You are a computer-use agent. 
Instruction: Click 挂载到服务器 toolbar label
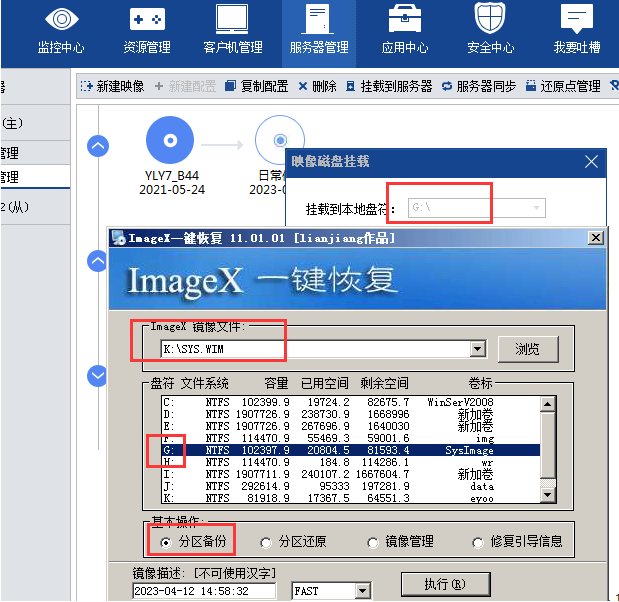point(396,86)
